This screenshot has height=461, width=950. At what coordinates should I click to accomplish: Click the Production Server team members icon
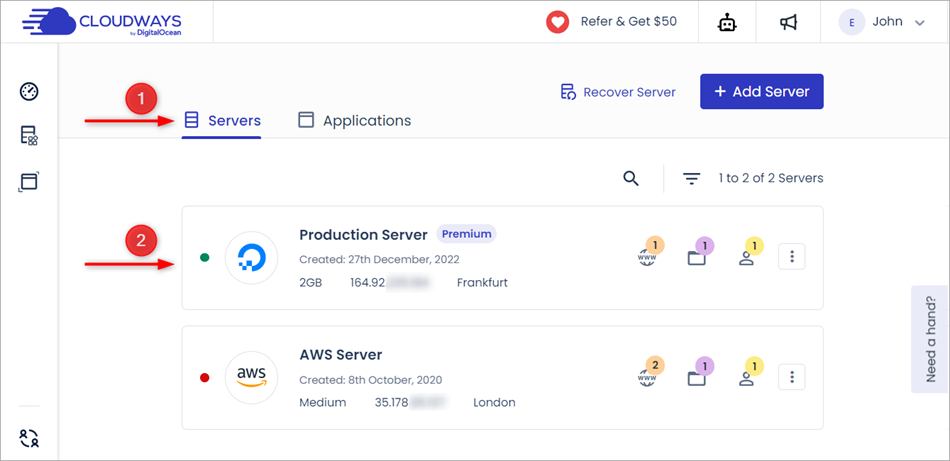pyautogui.click(x=746, y=256)
